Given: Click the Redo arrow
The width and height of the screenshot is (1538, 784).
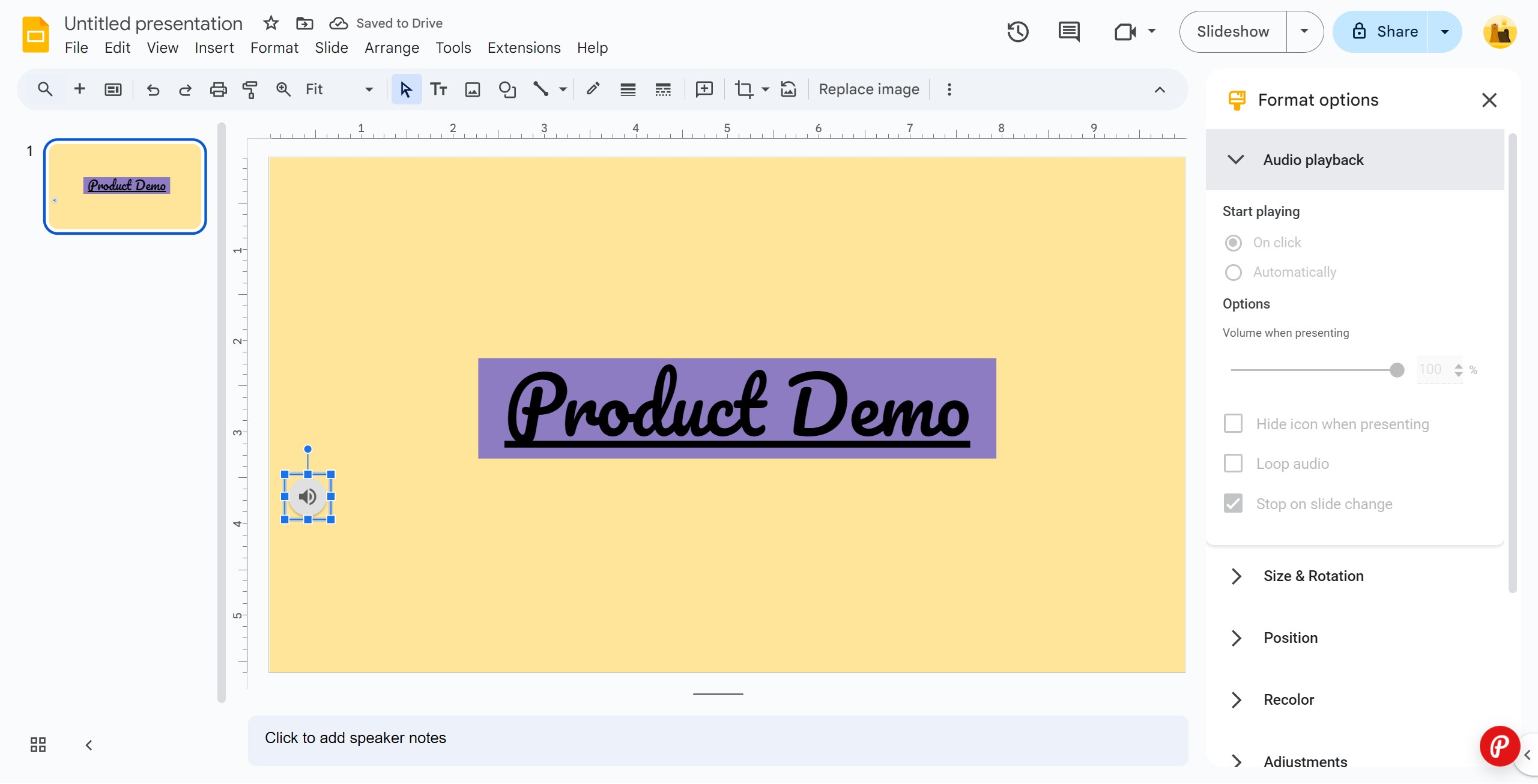Looking at the screenshot, I should click(x=185, y=89).
